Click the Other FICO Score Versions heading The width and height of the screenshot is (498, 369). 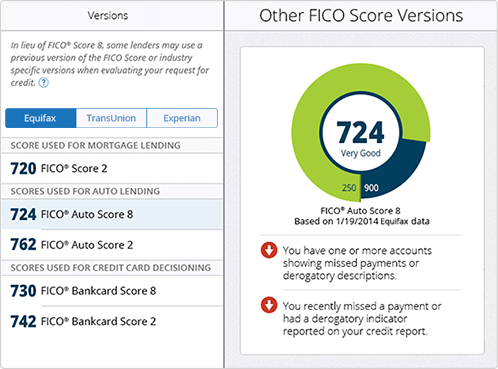click(361, 15)
